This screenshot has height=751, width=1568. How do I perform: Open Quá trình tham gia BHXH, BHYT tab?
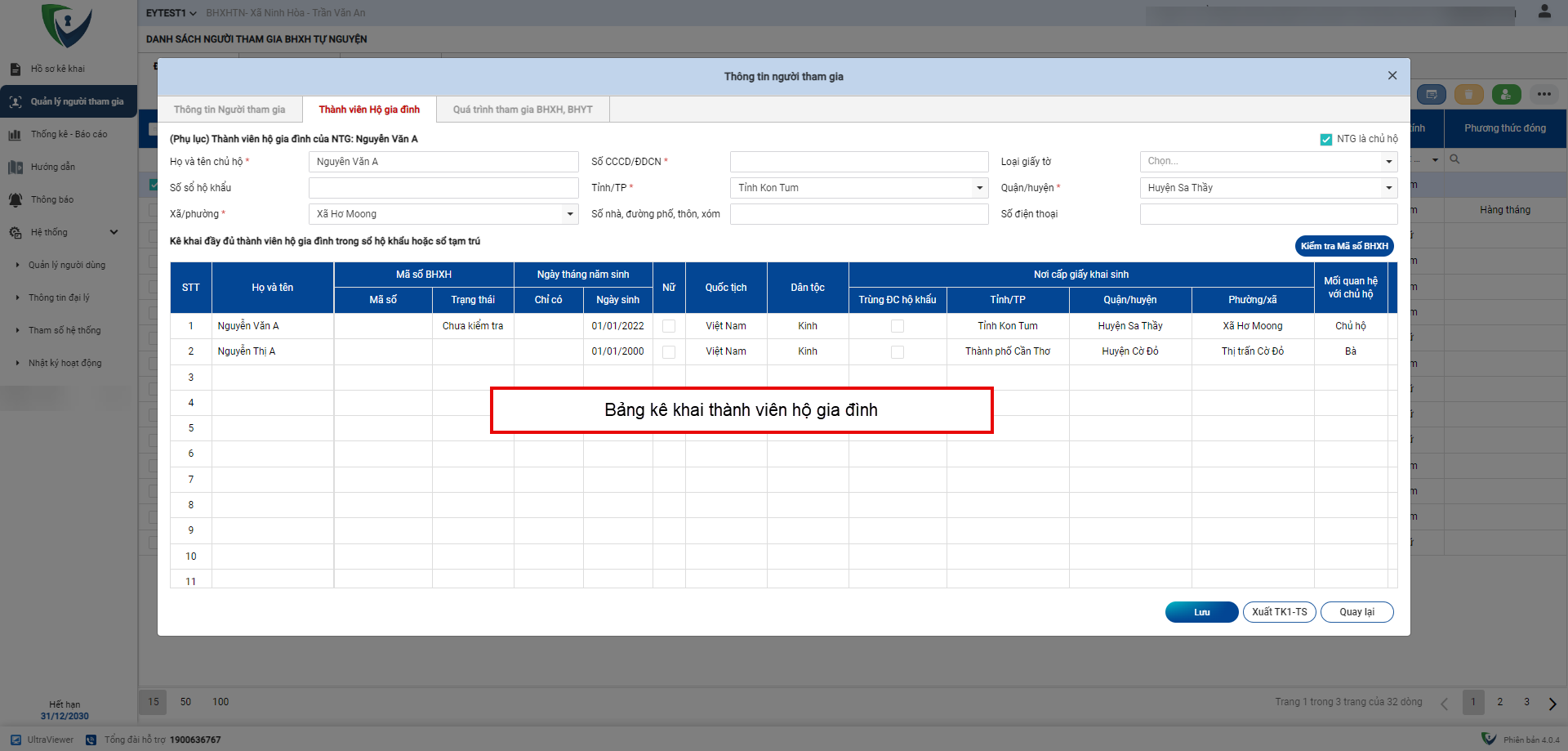pyautogui.click(x=523, y=110)
